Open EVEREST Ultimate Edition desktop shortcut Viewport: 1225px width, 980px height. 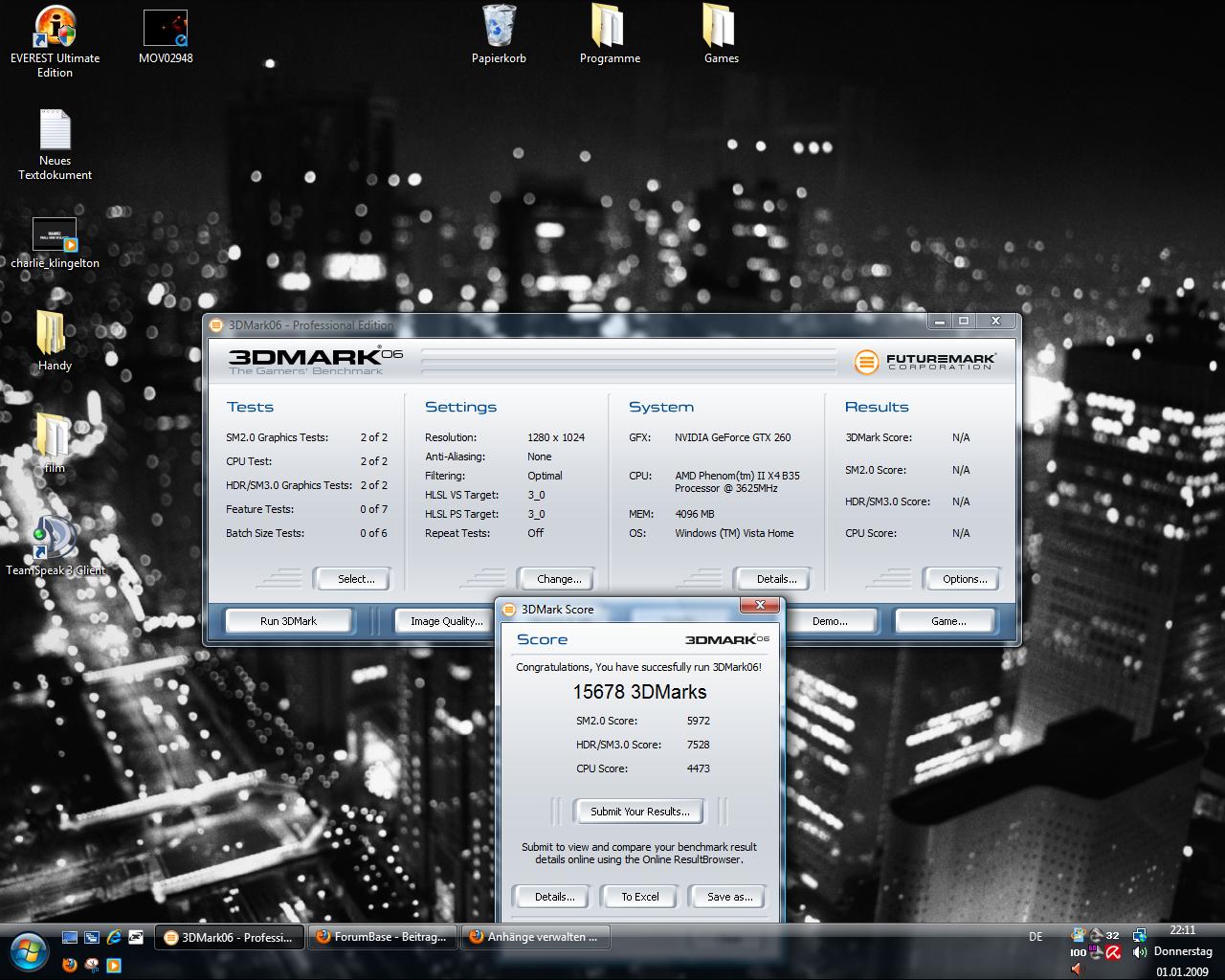(55, 41)
